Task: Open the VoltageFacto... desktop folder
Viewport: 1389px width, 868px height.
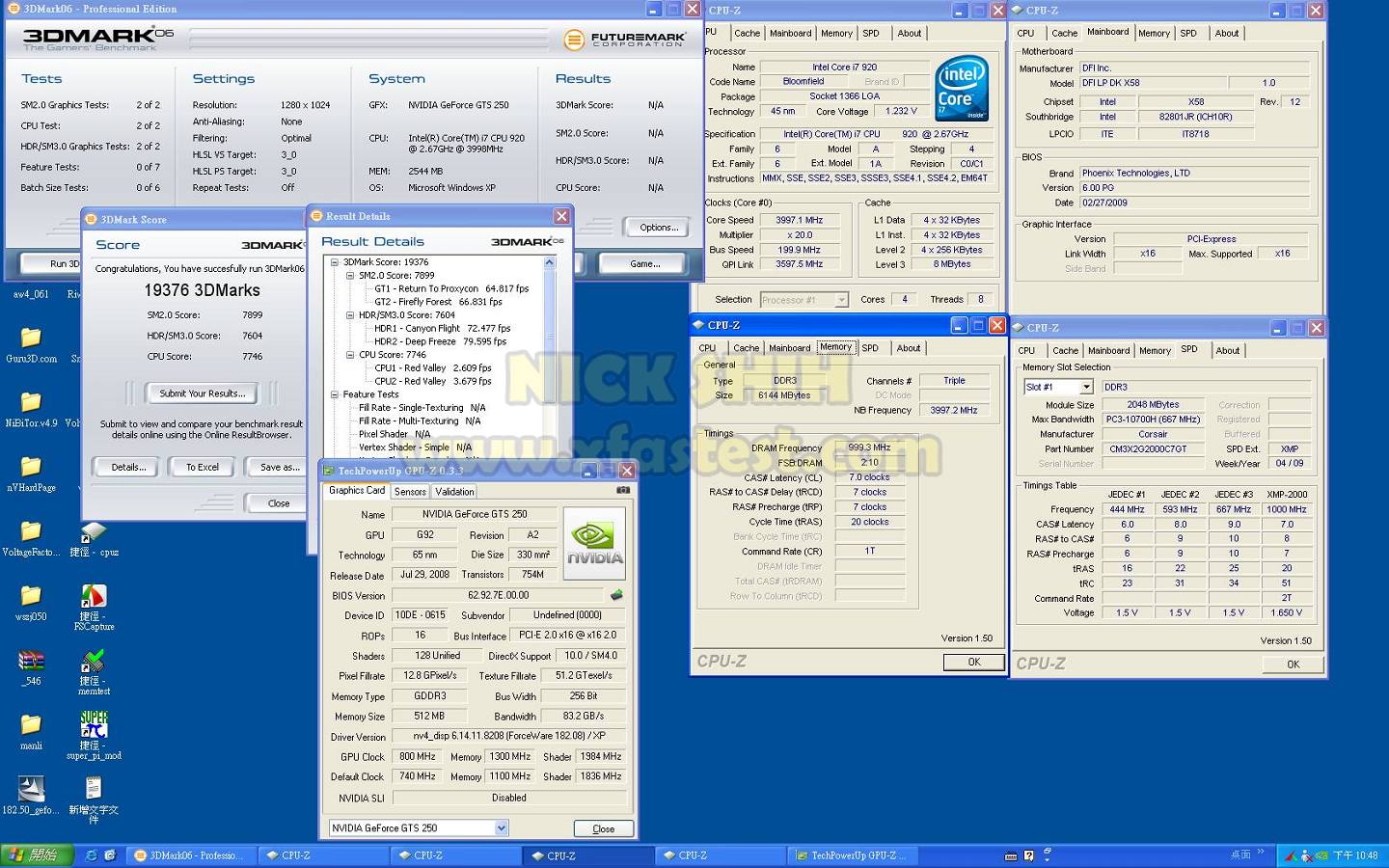Action: (x=31, y=538)
